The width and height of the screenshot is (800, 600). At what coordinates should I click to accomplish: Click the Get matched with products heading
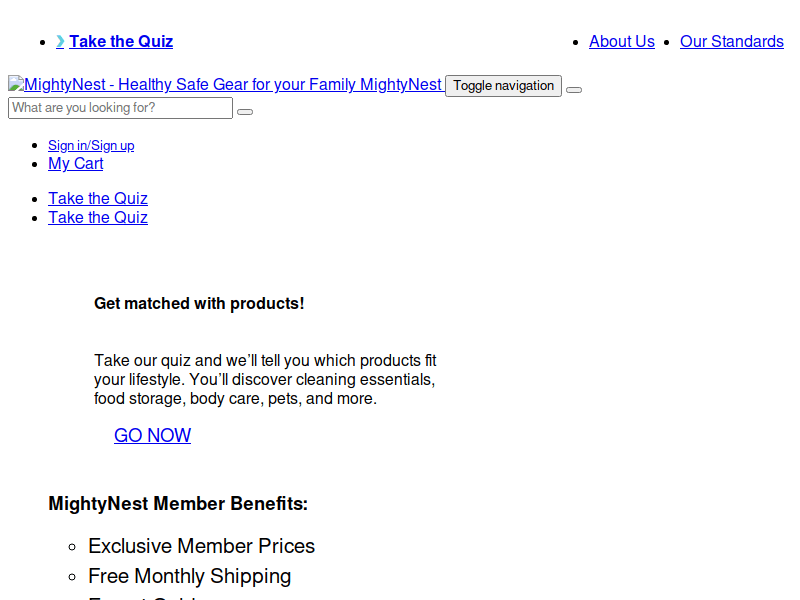[x=199, y=303]
